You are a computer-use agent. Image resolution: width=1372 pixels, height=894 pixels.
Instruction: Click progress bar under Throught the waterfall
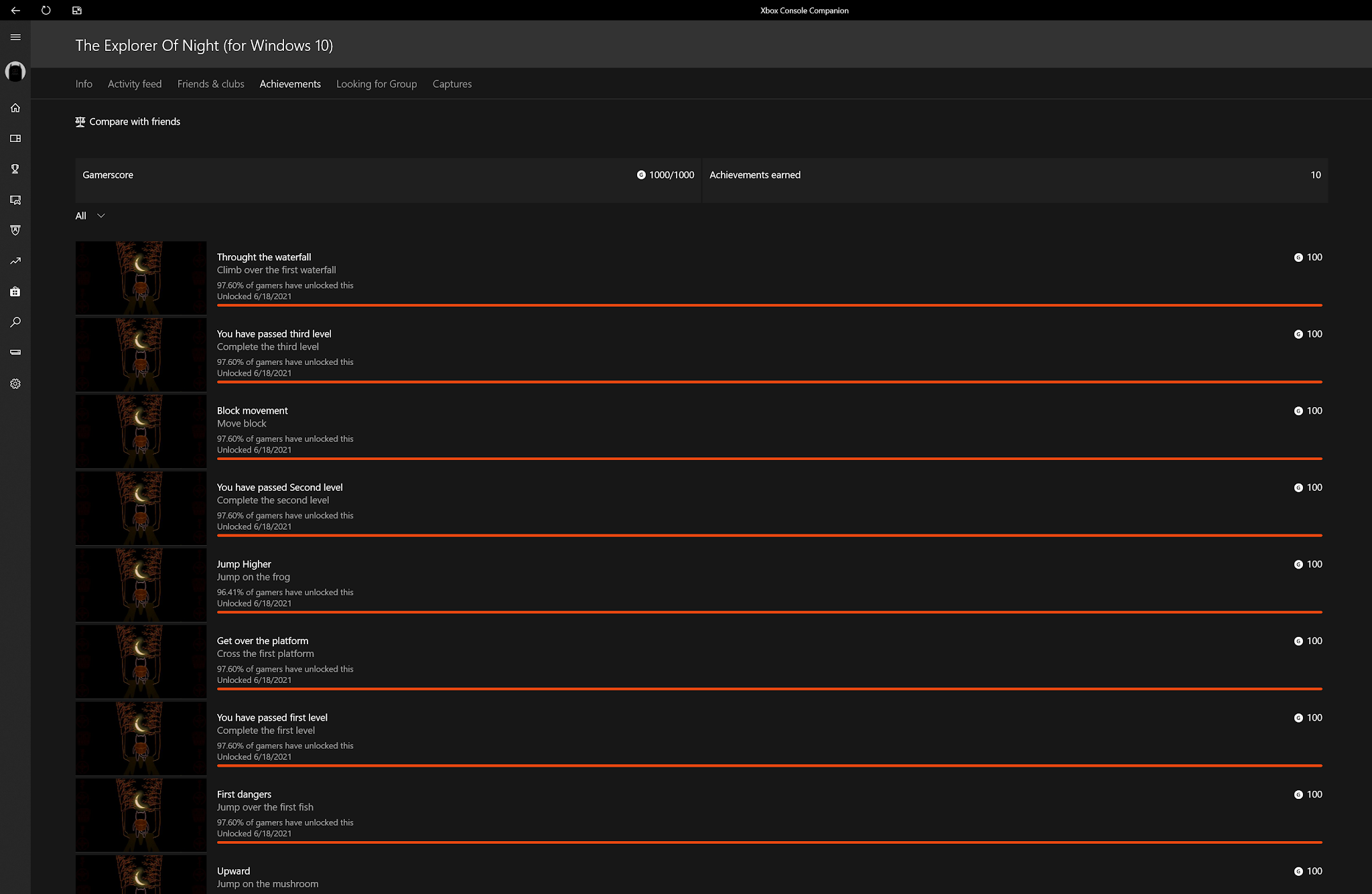click(x=769, y=305)
